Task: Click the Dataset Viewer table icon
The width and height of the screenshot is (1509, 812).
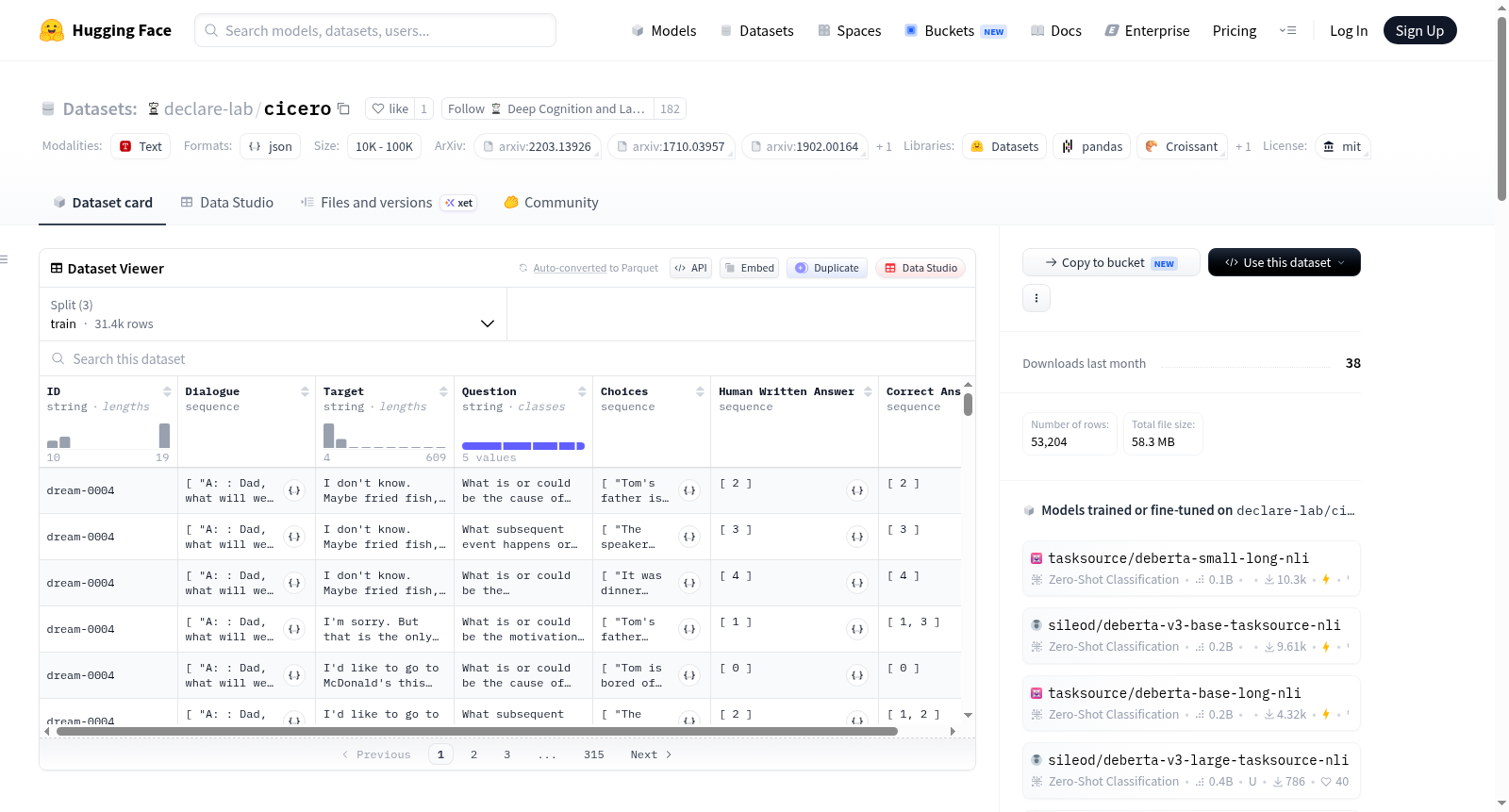Action: [x=57, y=269]
